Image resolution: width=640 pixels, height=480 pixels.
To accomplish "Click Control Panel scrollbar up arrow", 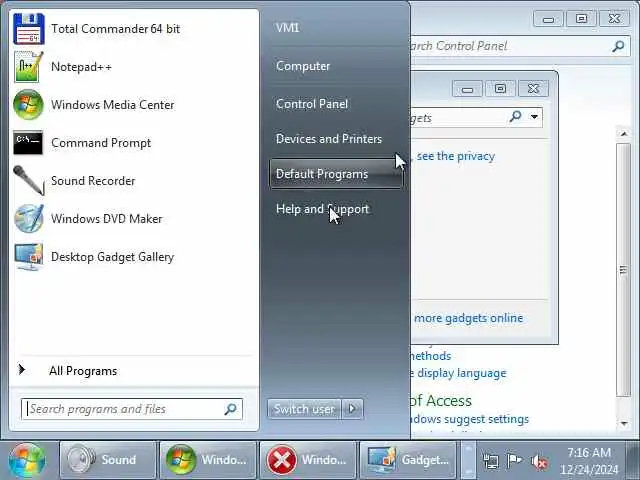I will point(623,133).
